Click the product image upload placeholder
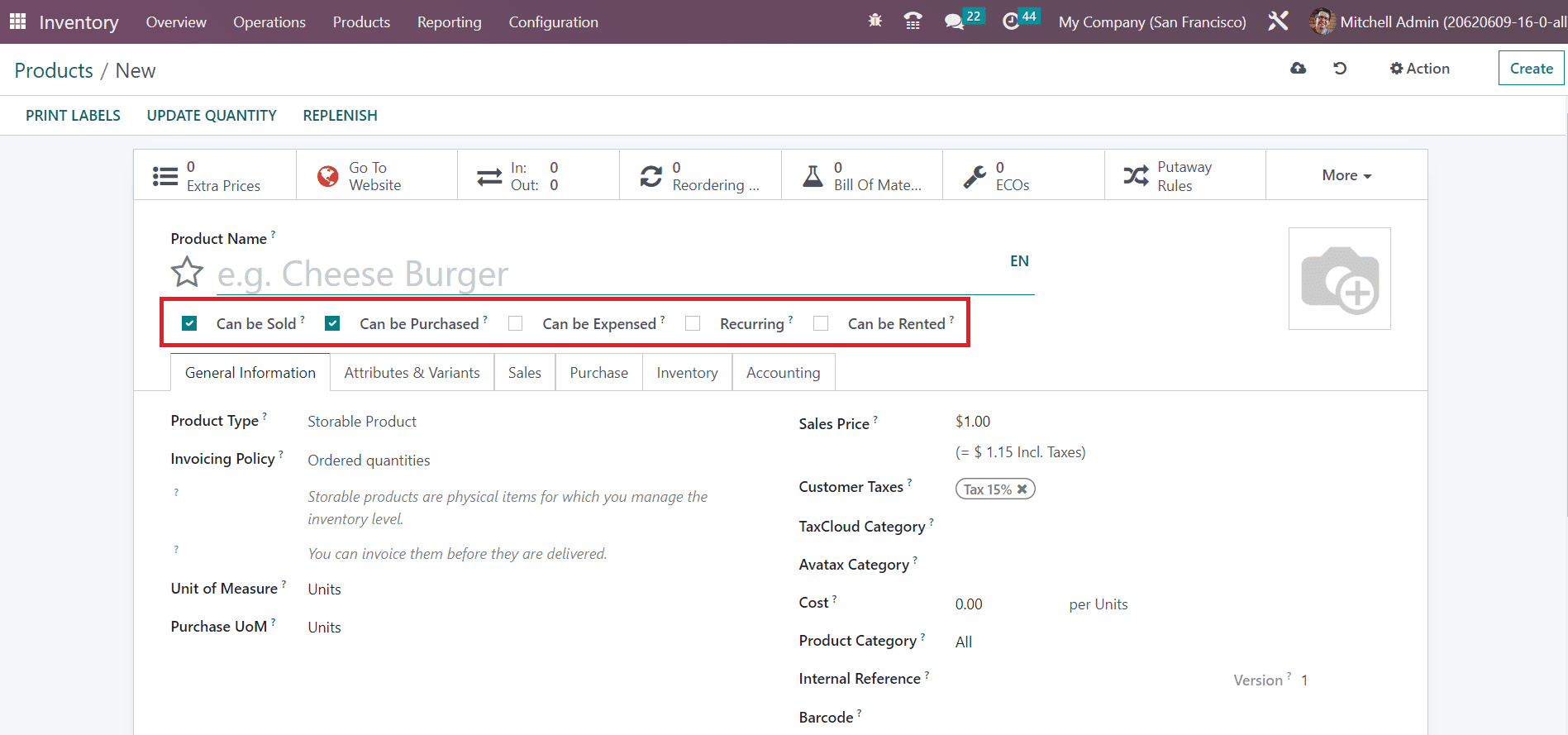Viewport: 1568px width, 735px height. (1339, 279)
